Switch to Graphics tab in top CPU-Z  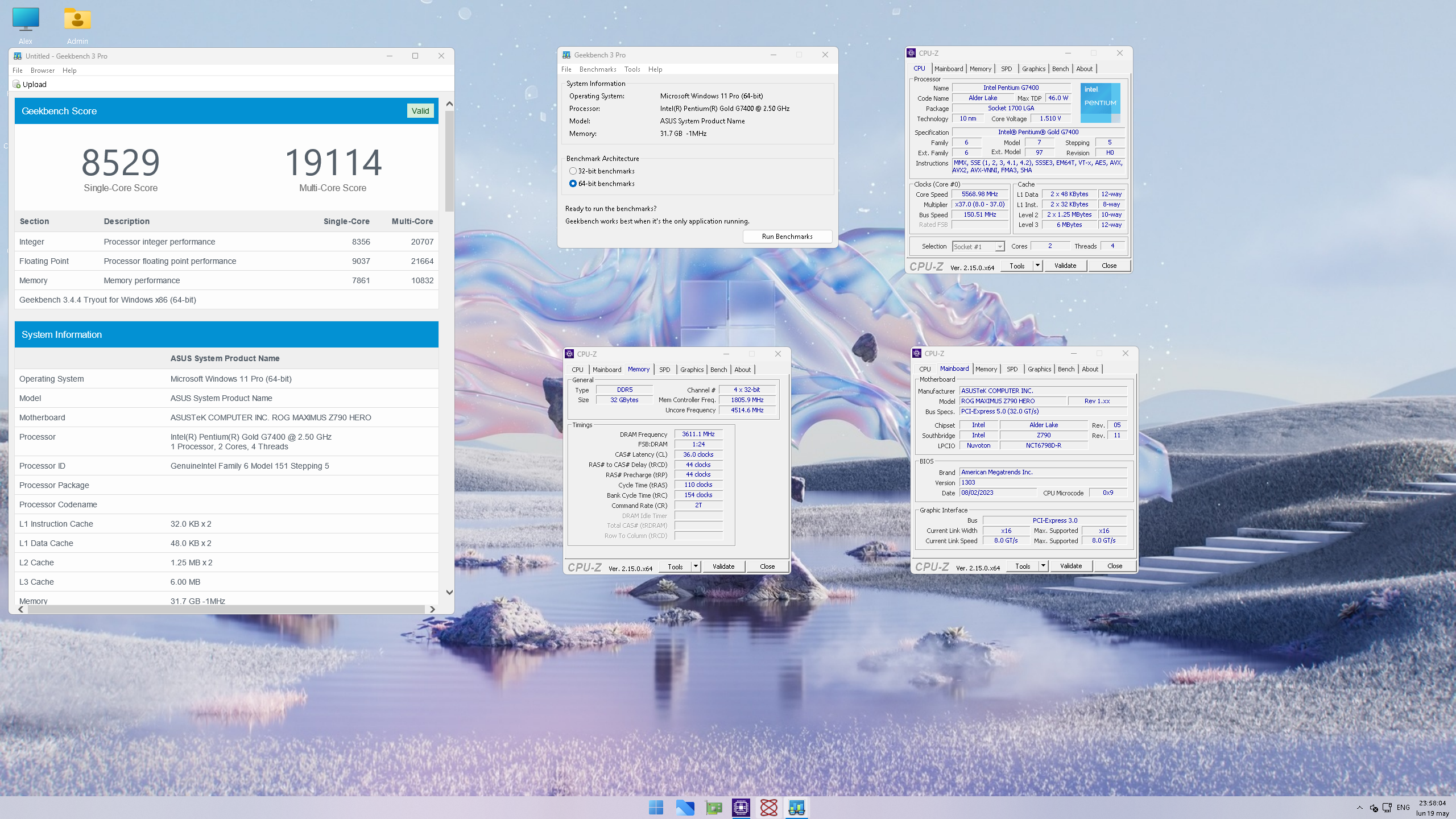pos(1033,69)
